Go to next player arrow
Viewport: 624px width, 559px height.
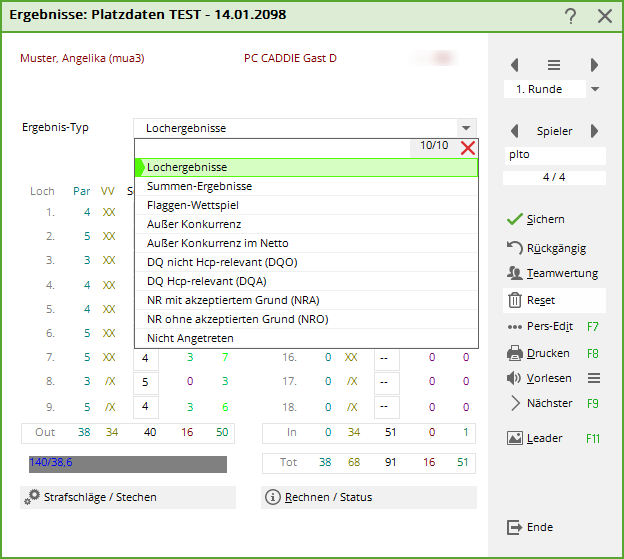[593, 131]
